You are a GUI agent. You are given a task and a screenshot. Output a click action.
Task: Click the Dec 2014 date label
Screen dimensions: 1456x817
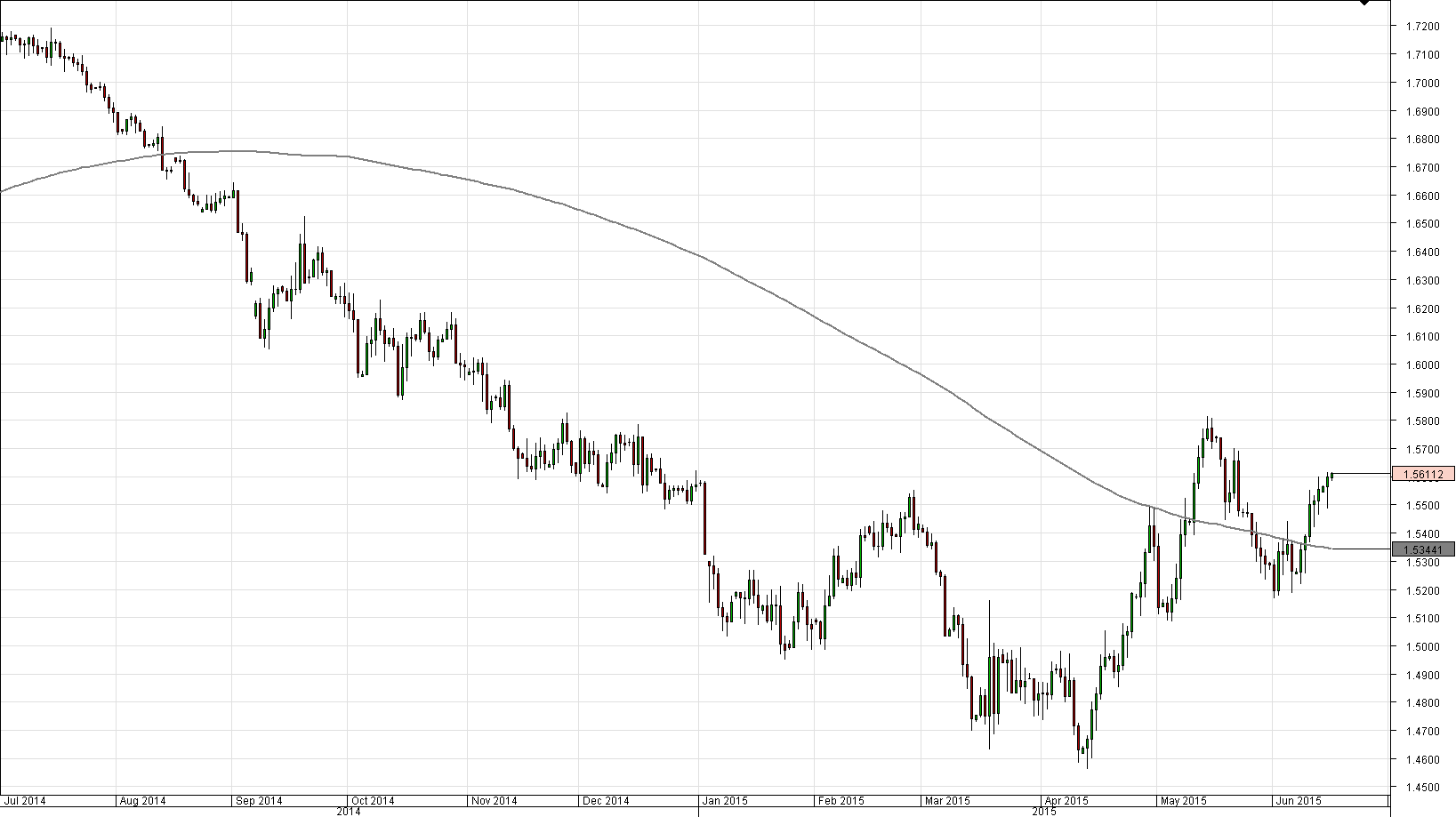pos(605,801)
